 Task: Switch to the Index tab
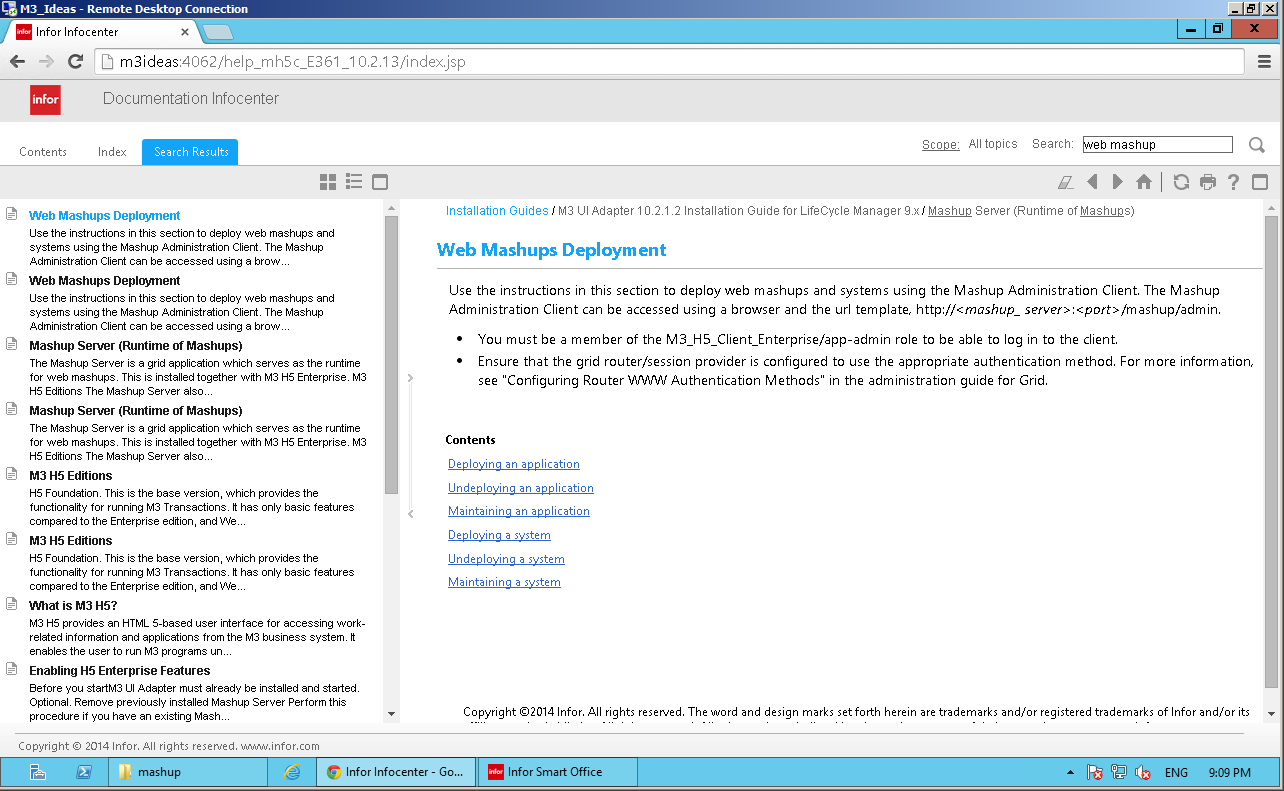point(112,152)
